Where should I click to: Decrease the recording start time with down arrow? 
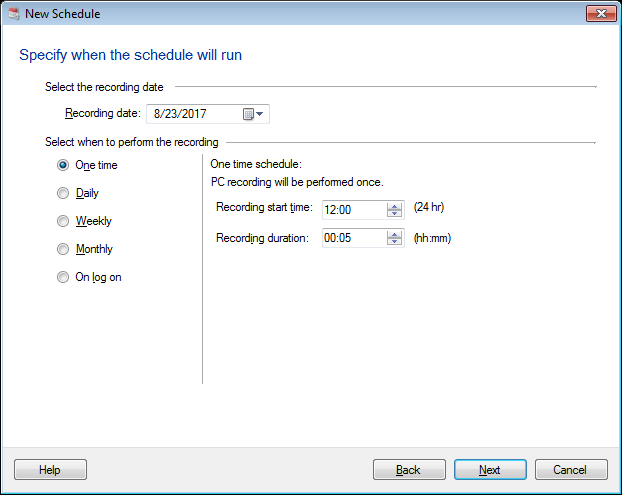[394, 214]
